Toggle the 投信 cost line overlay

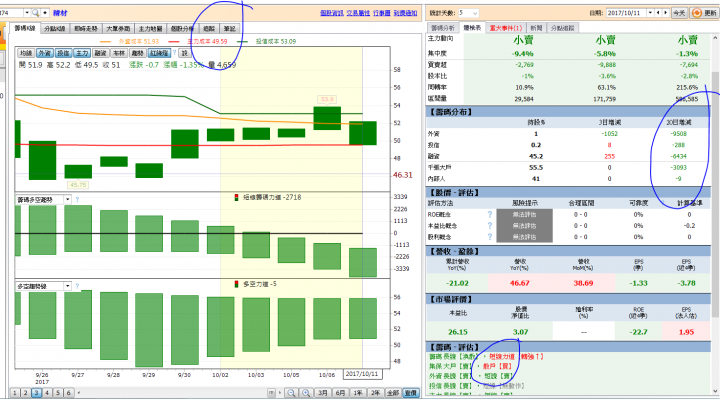click(x=63, y=53)
